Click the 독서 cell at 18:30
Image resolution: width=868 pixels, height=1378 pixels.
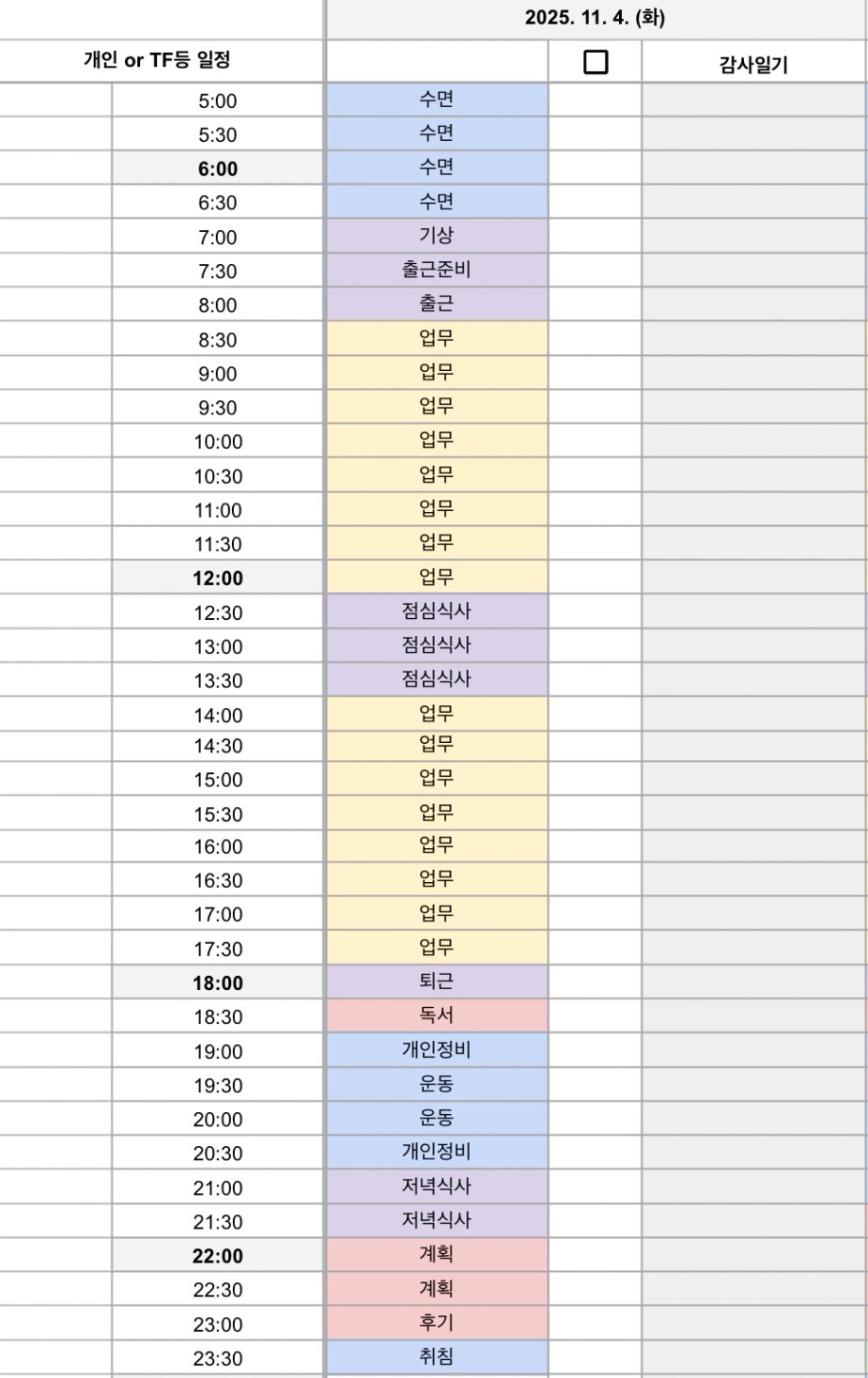(x=437, y=1015)
